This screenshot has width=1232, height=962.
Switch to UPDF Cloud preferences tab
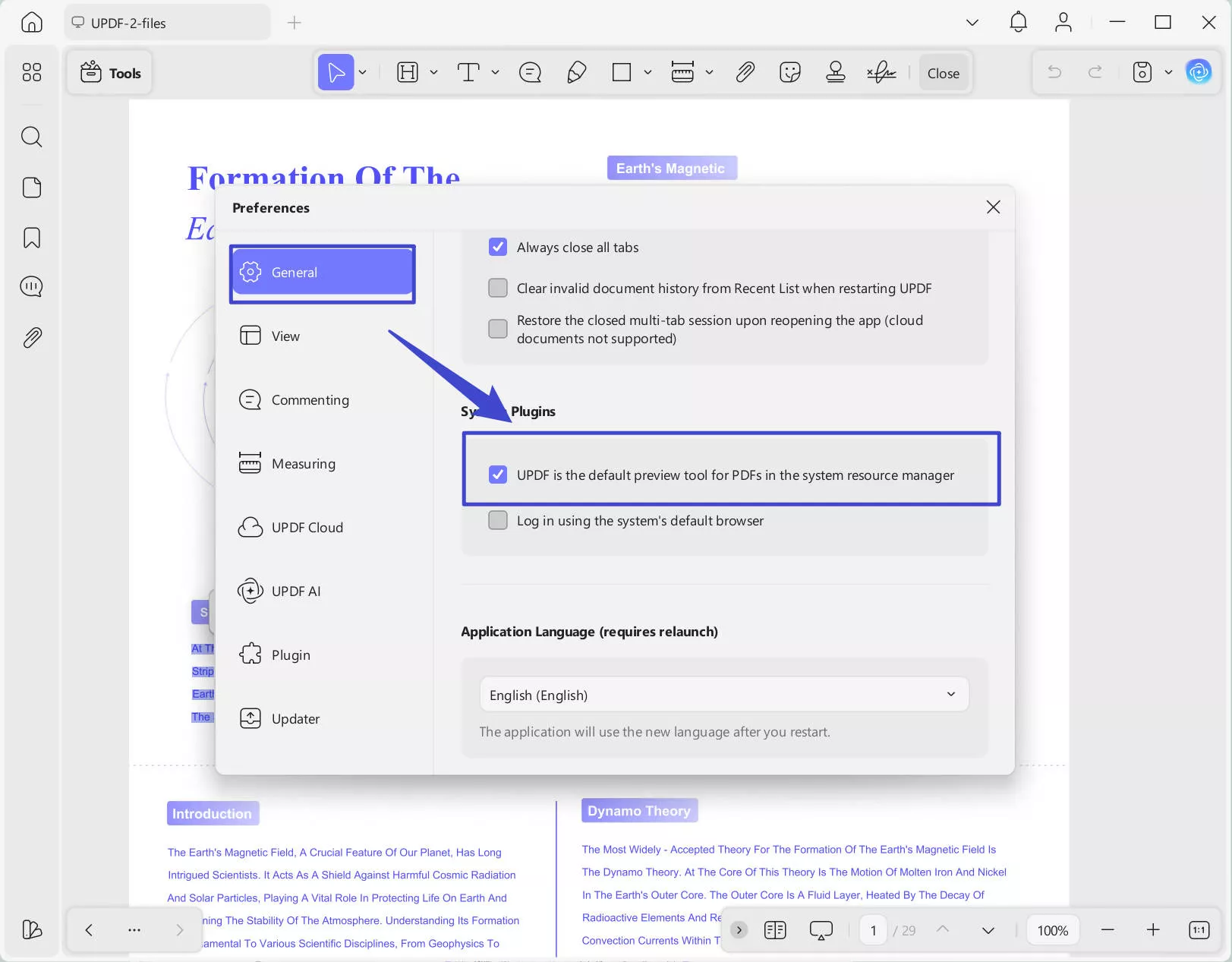tap(323, 527)
